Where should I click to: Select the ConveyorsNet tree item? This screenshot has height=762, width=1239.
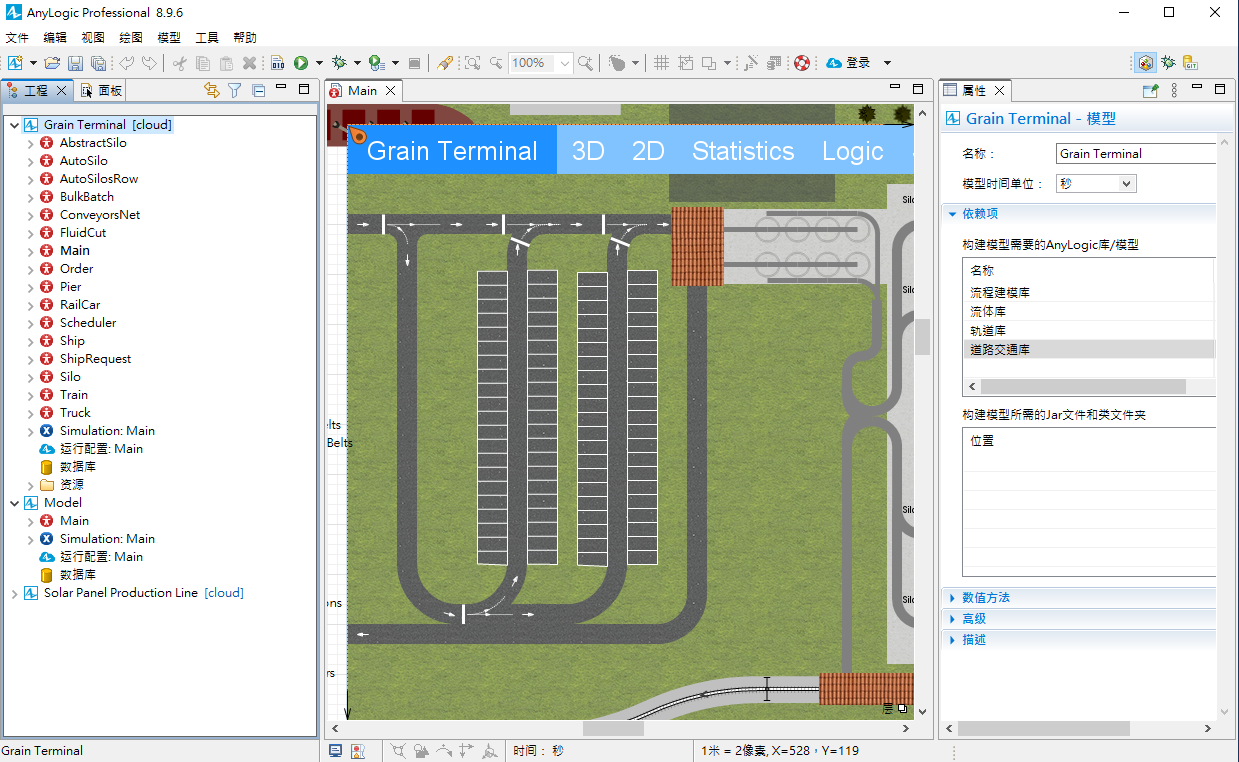[x=100, y=215]
